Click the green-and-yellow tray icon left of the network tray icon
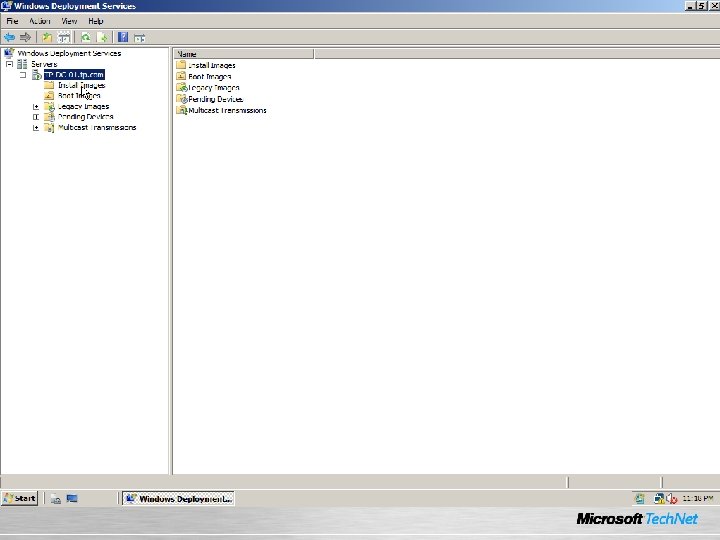720x540 pixels. [640, 498]
